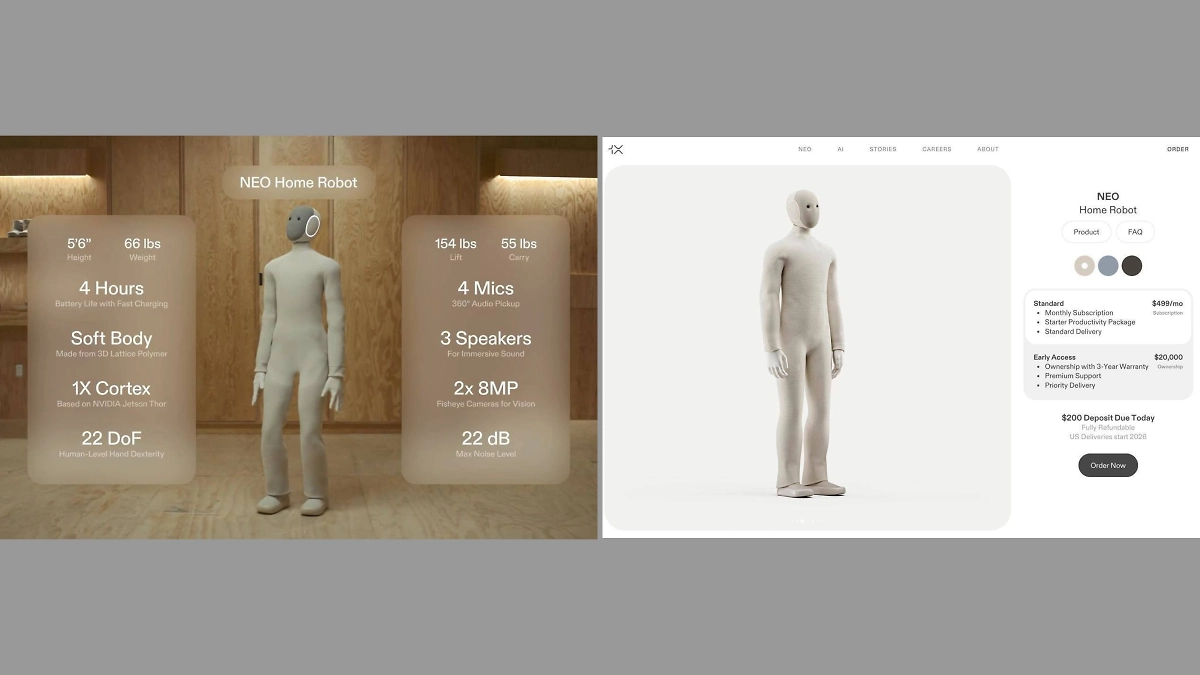Image resolution: width=1200 pixels, height=675 pixels.
Task: Click the 1X Cortex spec entry
Action: pyautogui.click(x=111, y=394)
